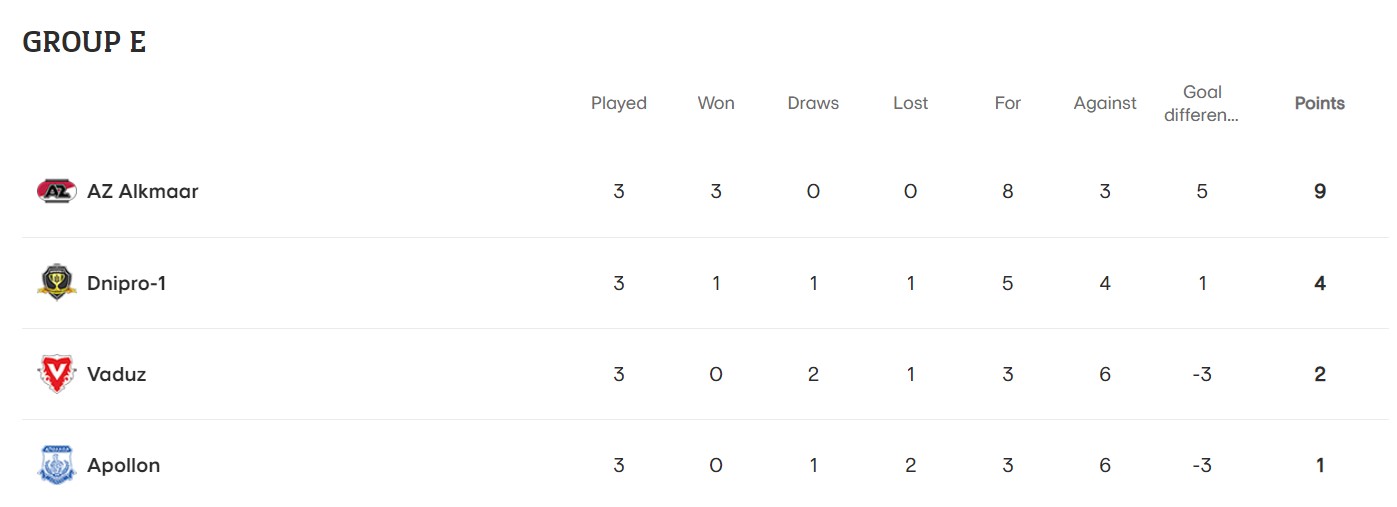
Task: Open the Dnipro-1 team link
Action: click(x=127, y=283)
